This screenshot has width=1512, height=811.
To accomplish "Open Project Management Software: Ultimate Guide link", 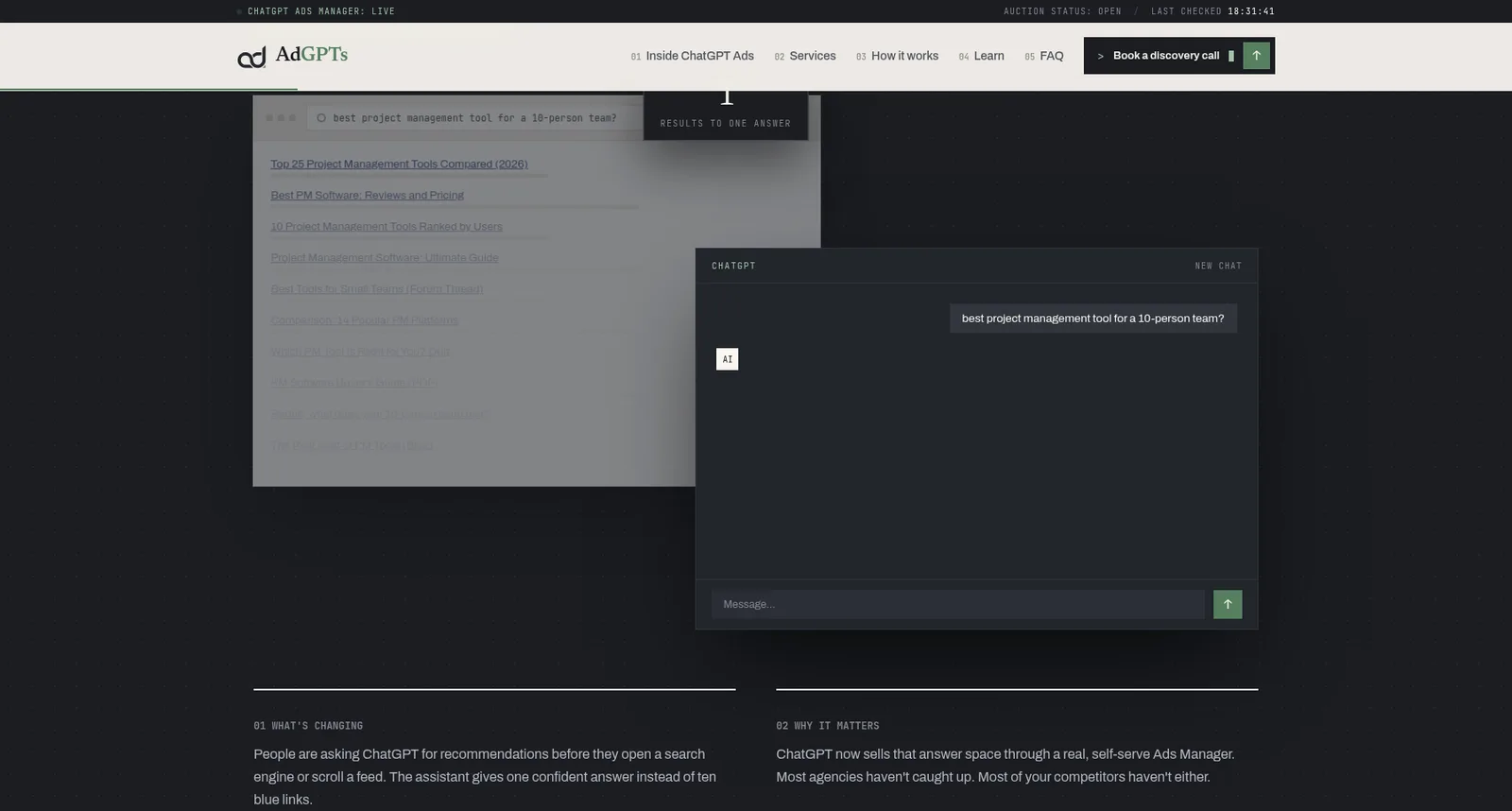I will coord(385,258).
